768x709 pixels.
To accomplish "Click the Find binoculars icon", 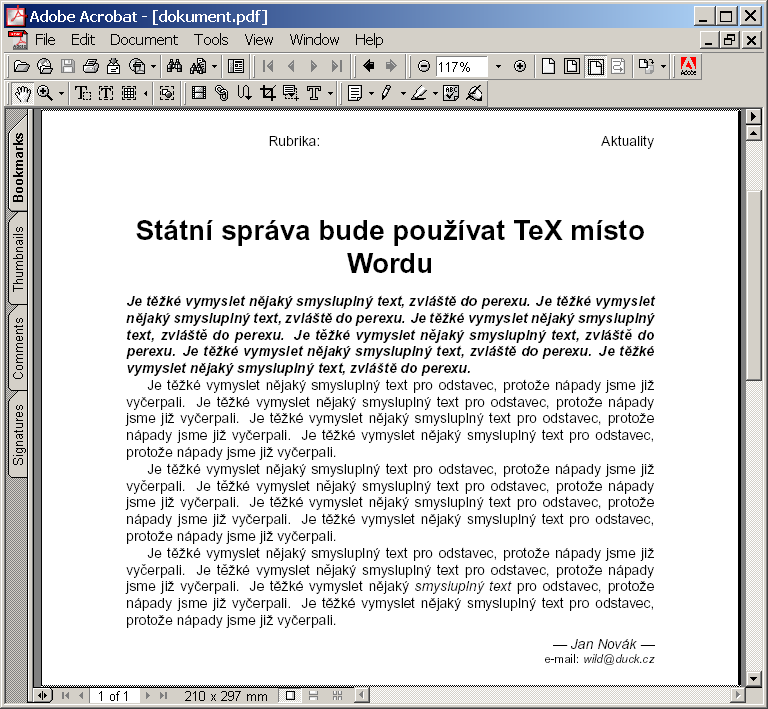I will [174, 66].
